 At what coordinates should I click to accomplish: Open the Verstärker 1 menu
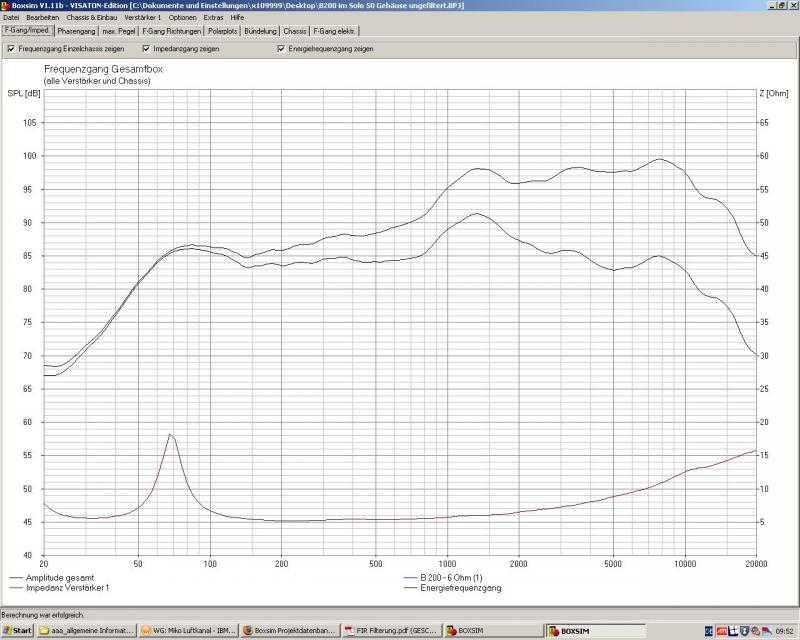click(143, 17)
